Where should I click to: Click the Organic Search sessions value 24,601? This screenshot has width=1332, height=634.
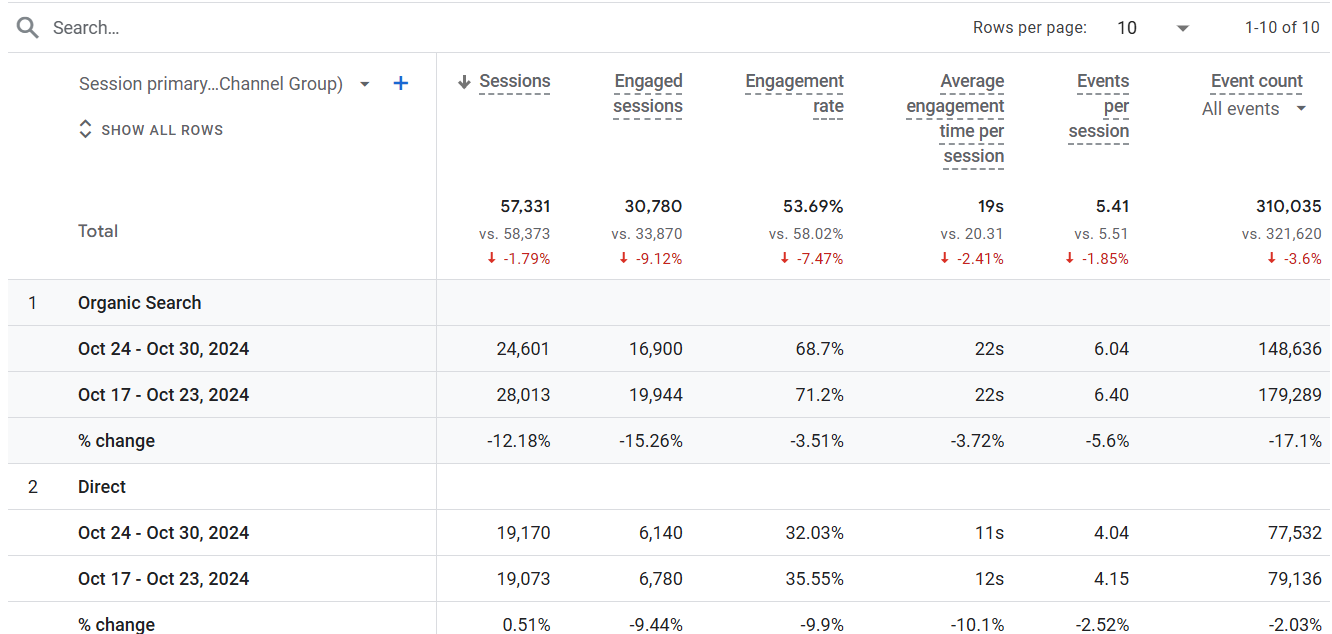point(523,349)
